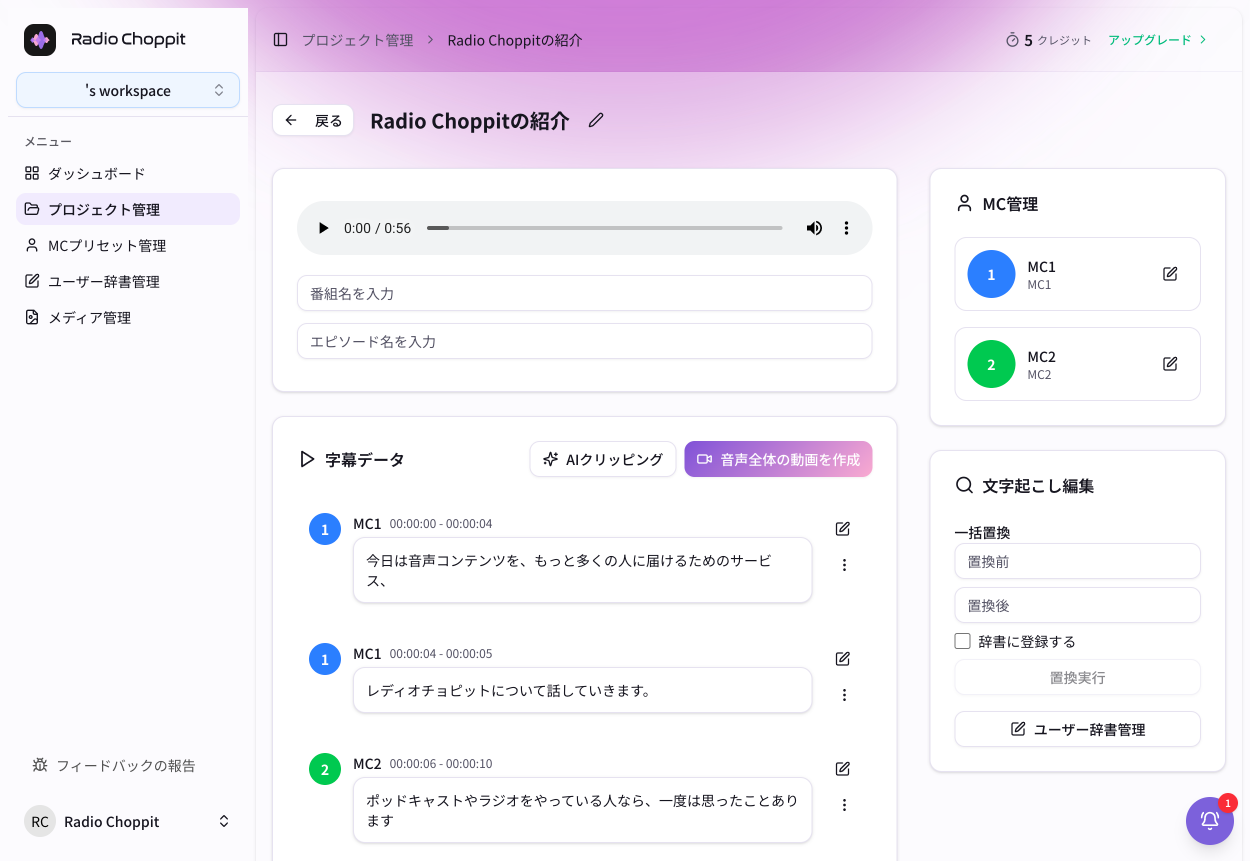Viewport: 1250px width, 861px height.
Task: Edit MC2 in the MC管理 panel
Action: (1170, 364)
